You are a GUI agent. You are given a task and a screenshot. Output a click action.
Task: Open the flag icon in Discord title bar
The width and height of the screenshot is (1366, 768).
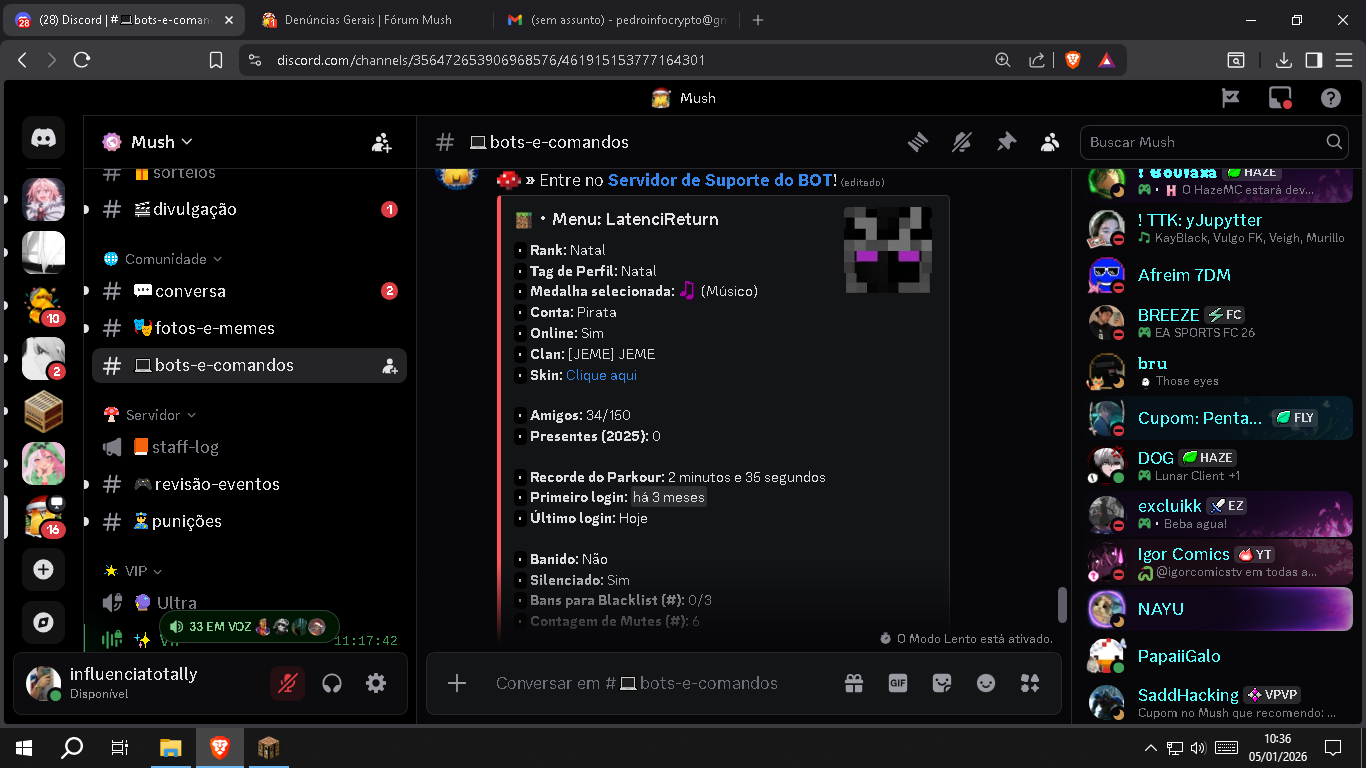point(1231,98)
